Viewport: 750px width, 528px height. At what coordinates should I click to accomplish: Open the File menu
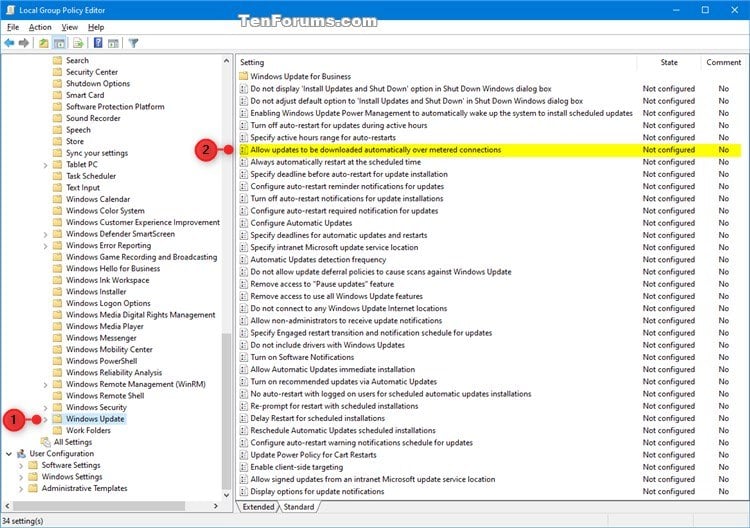[13, 27]
